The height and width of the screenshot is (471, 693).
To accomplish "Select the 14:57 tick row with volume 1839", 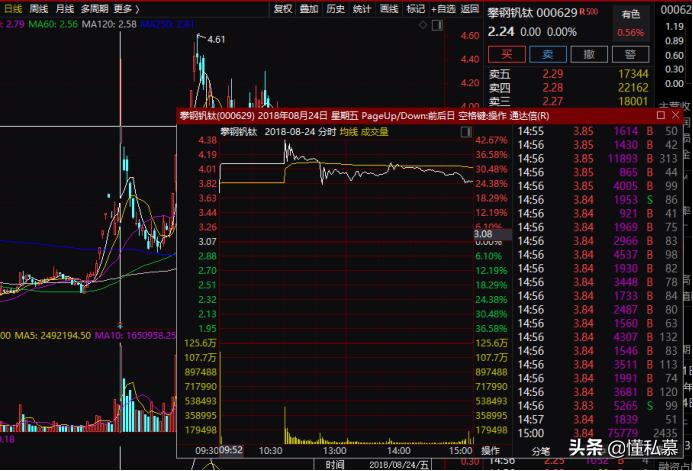I will pos(598,420).
